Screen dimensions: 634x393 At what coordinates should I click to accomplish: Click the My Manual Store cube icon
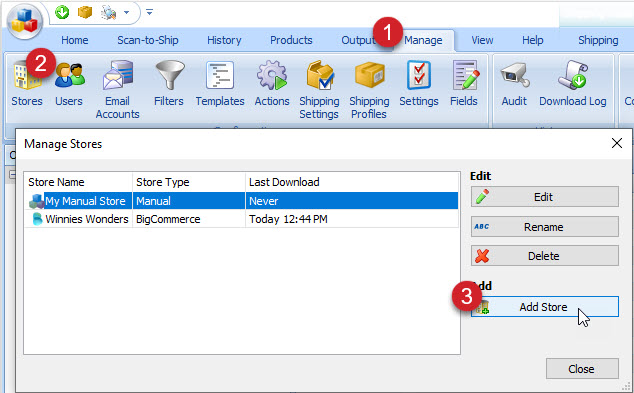(36, 201)
